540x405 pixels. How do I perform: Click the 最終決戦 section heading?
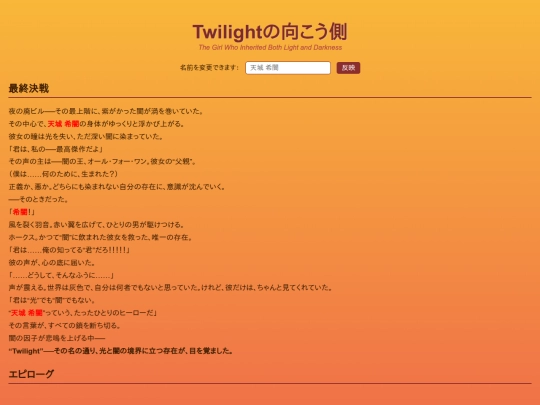(x=29, y=89)
